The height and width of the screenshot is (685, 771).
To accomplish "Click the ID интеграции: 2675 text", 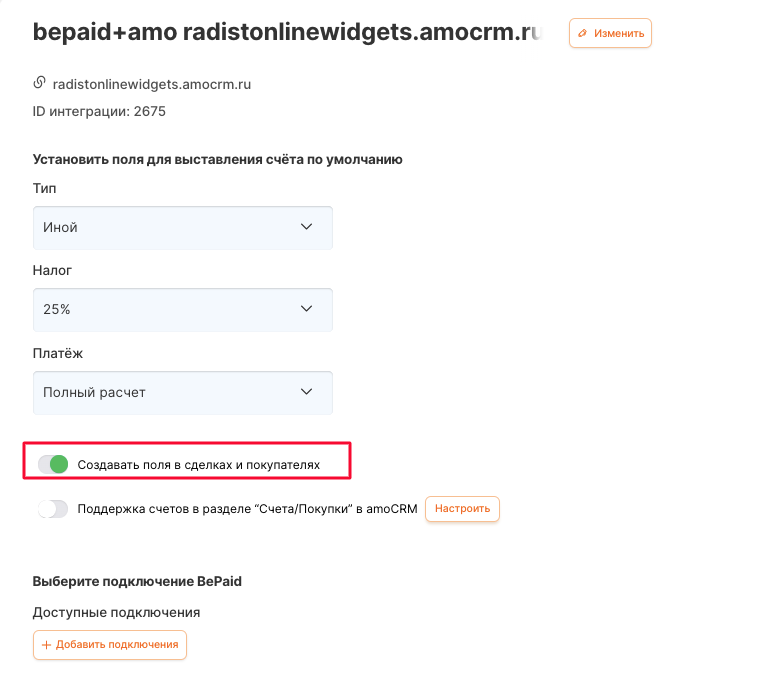I will pyautogui.click(x=99, y=111).
